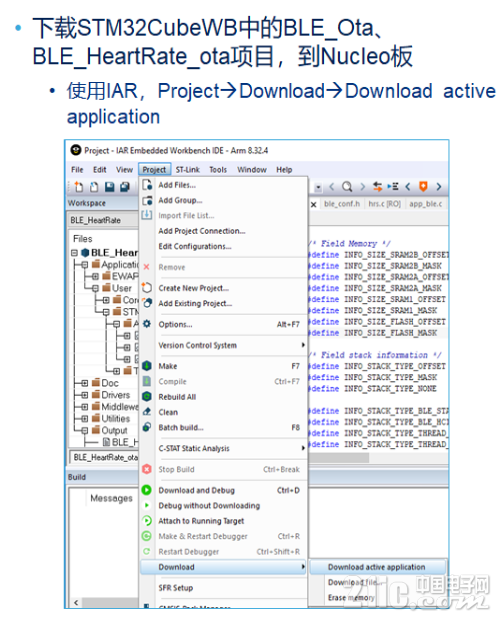This screenshot has width=497, height=618.
Task: Open the Download submenu
Action: [223, 567]
